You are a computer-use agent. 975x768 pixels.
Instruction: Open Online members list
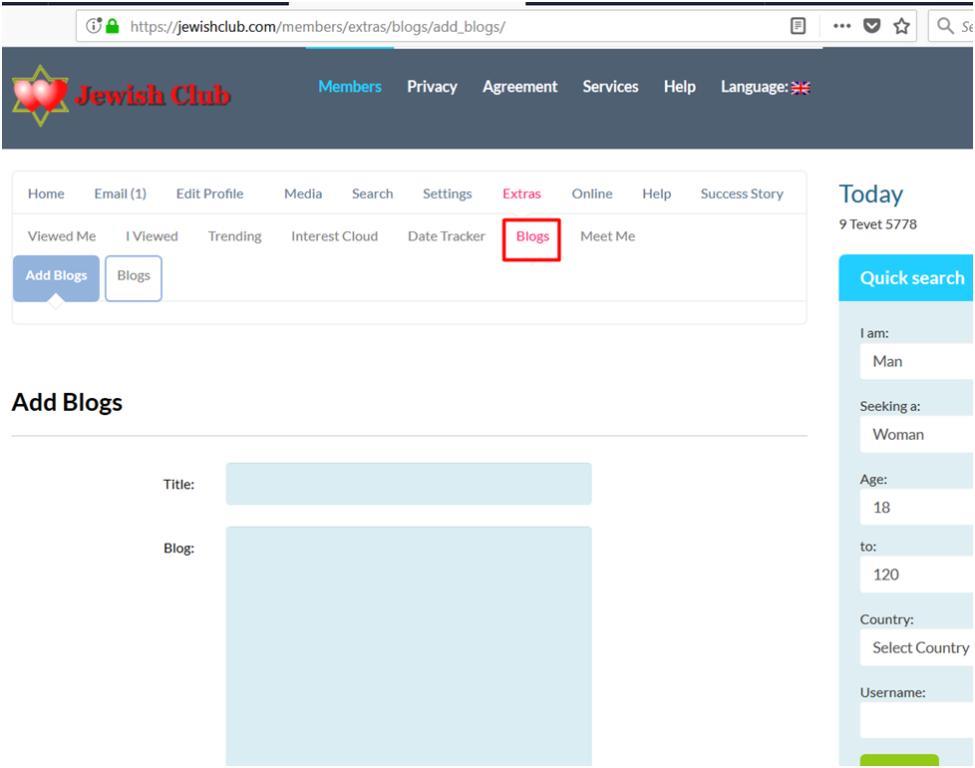592,193
